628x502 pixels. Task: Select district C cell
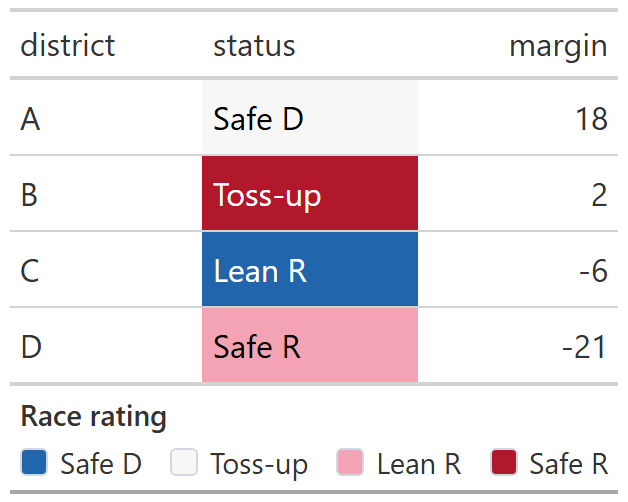(30, 270)
